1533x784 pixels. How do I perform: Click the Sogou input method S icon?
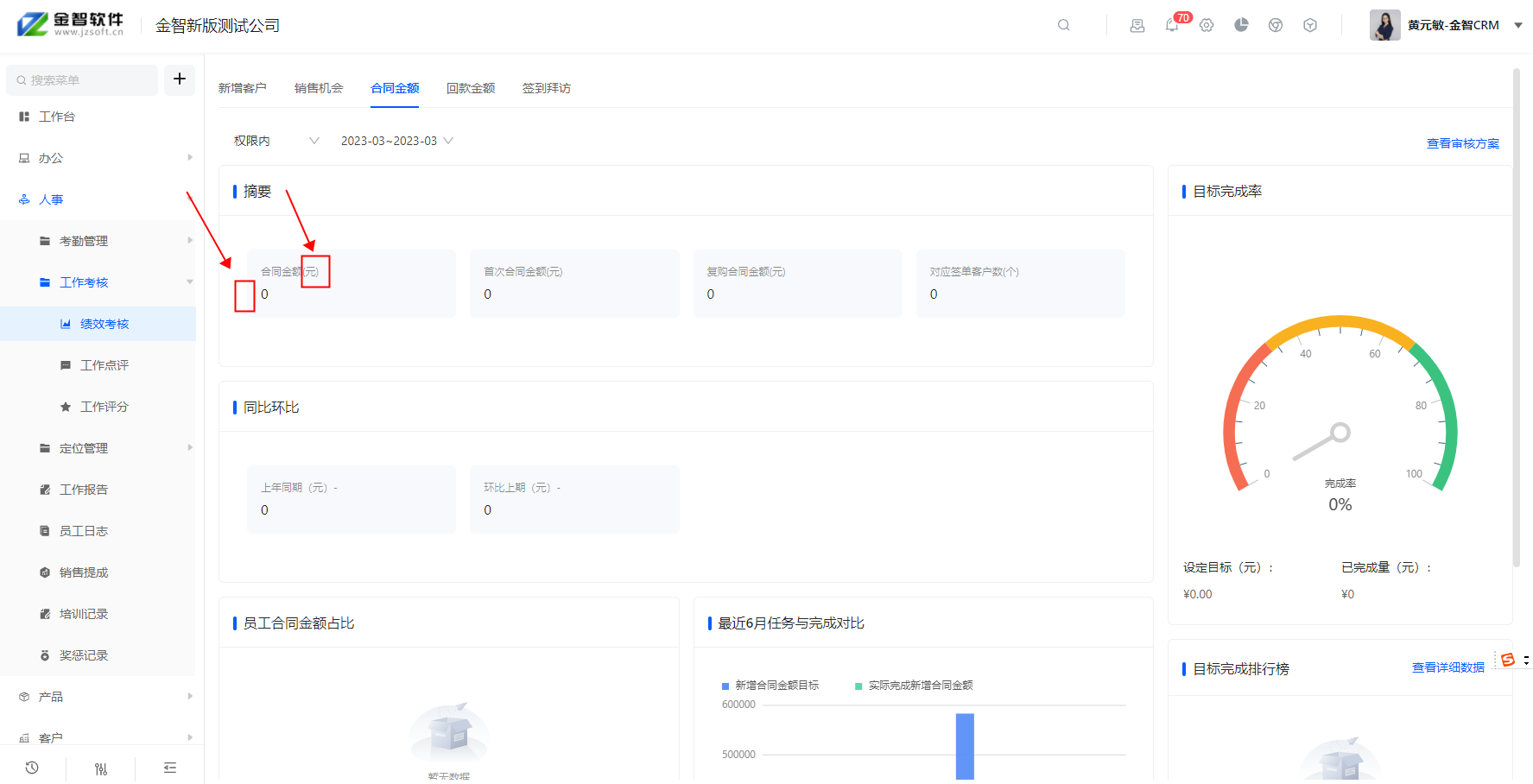point(1508,660)
